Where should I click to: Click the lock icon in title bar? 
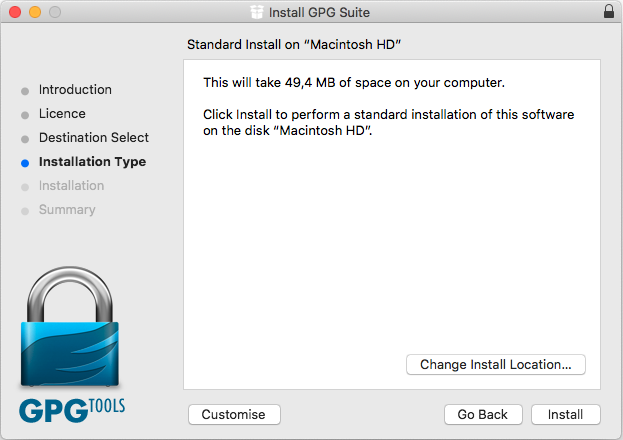pos(609,12)
